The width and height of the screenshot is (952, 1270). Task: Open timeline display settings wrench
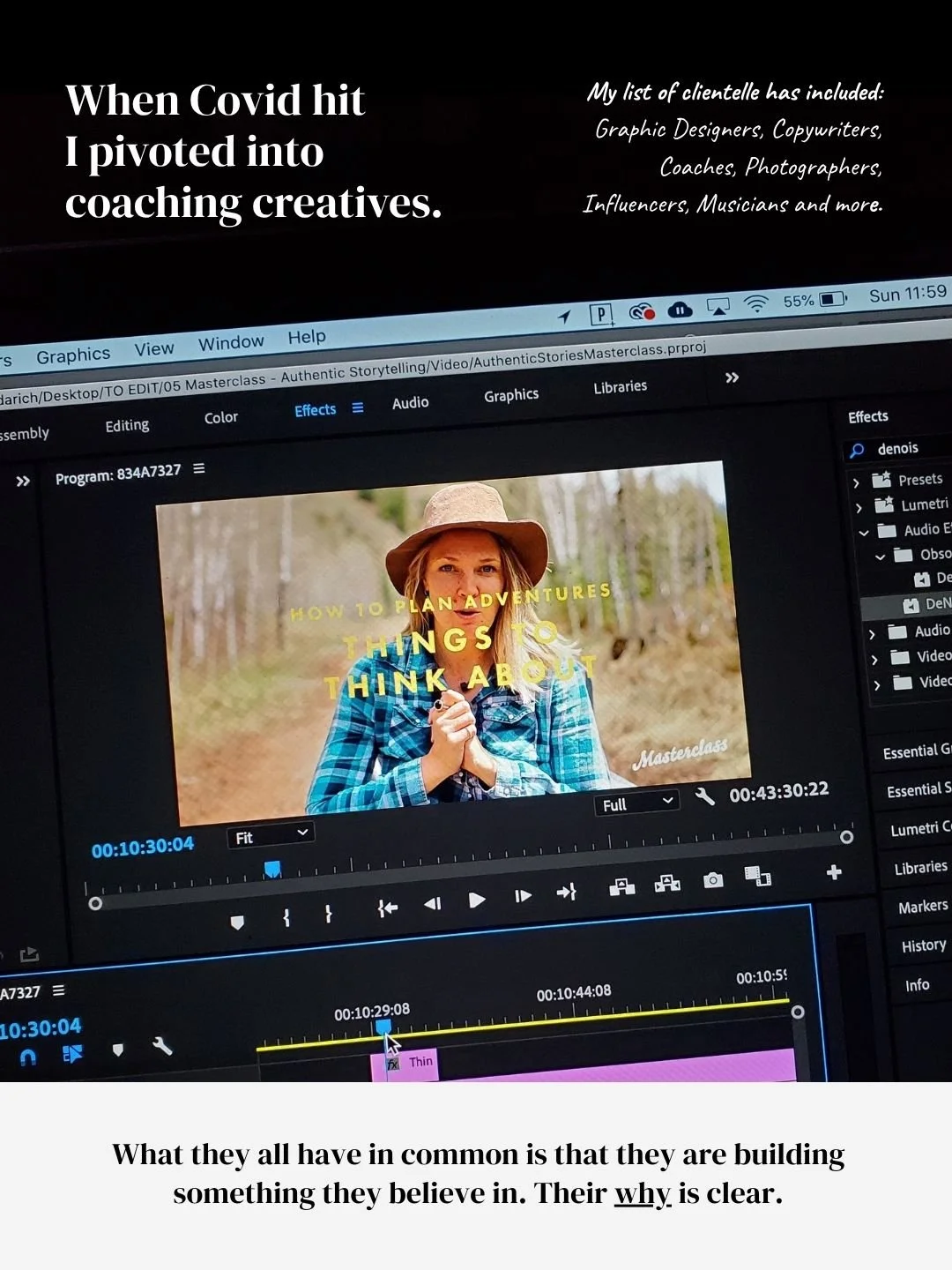(161, 1046)
